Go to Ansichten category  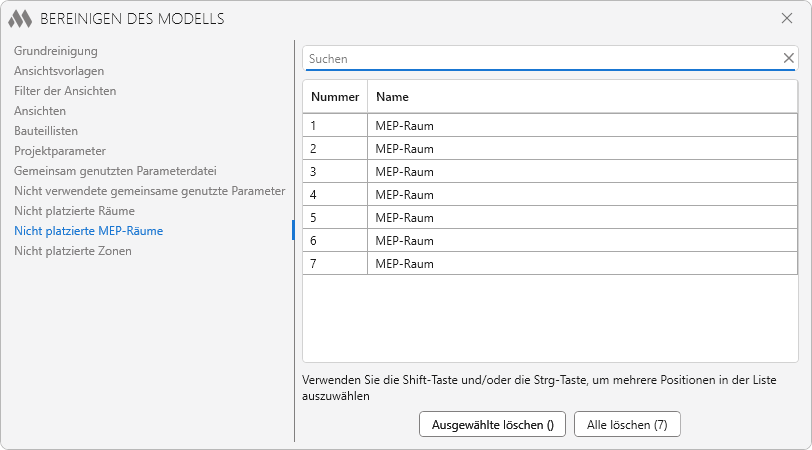click(40, 111)
